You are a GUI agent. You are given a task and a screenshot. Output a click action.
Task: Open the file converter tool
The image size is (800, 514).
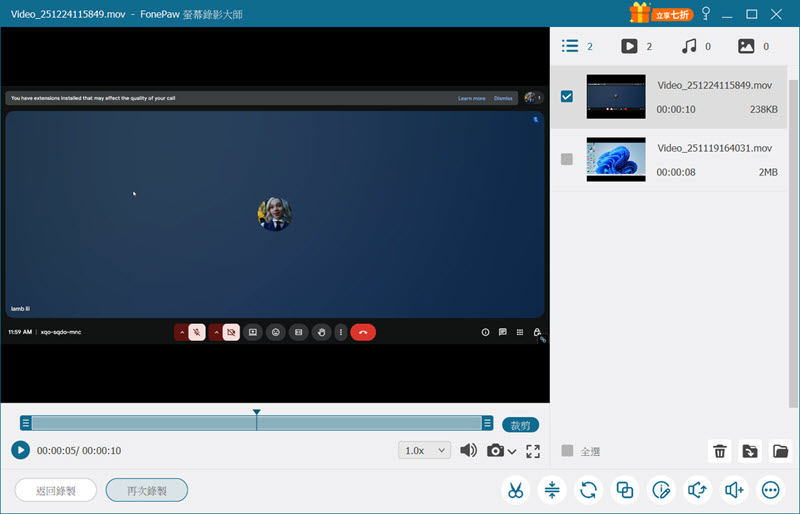[589, 490]
